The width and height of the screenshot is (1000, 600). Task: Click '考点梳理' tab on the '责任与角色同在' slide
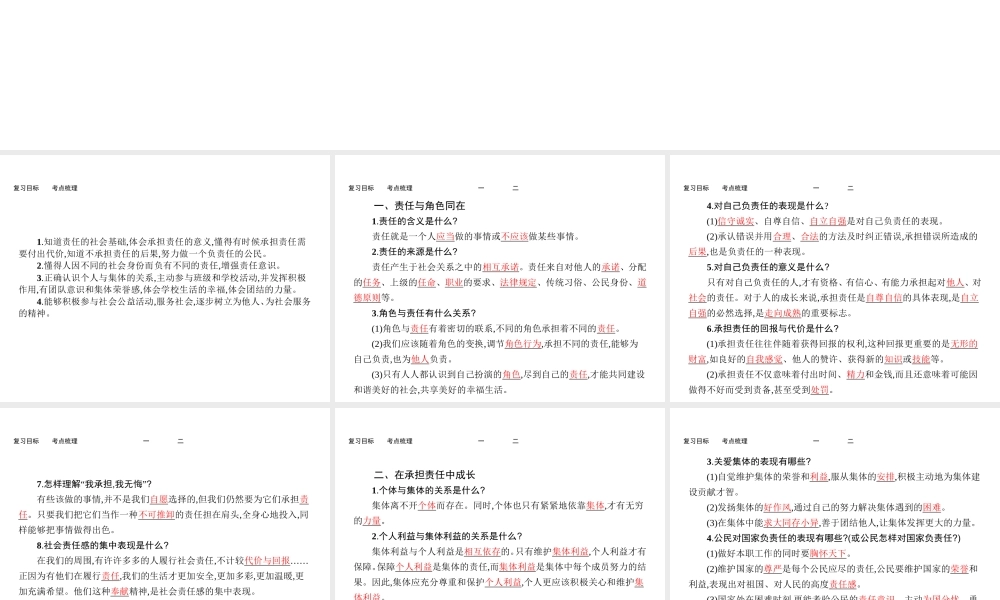(399, 188)
